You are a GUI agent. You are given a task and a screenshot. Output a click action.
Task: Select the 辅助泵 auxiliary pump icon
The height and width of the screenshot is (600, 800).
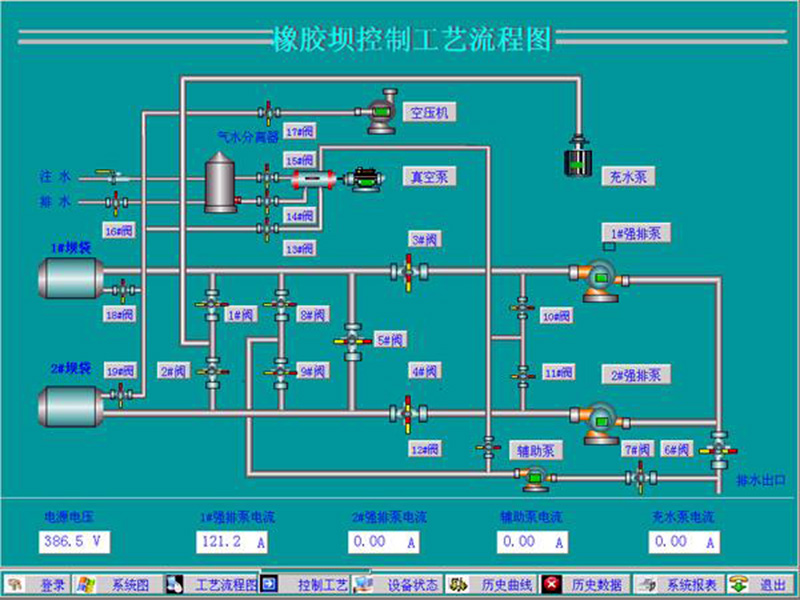[536, 478]
